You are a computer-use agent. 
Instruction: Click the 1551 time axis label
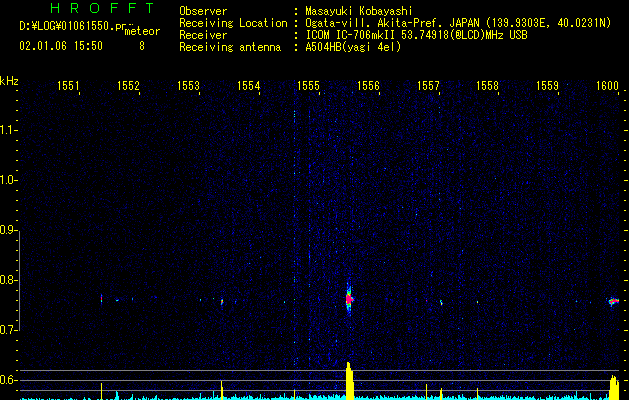[x=68, y=86]
